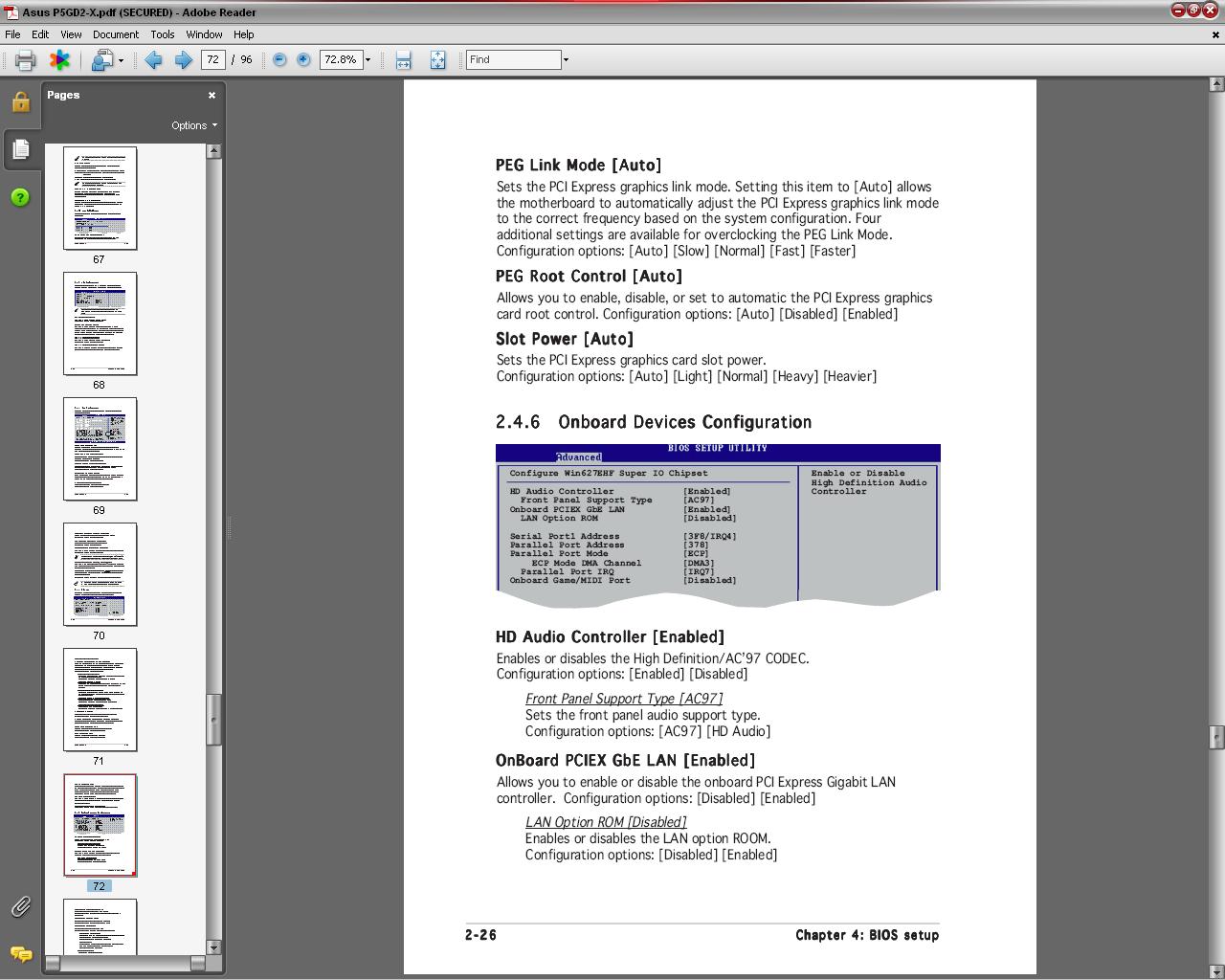Select page 70 thumbnail
This screenshot has width=1225, height=980.
tap(100, 574)
